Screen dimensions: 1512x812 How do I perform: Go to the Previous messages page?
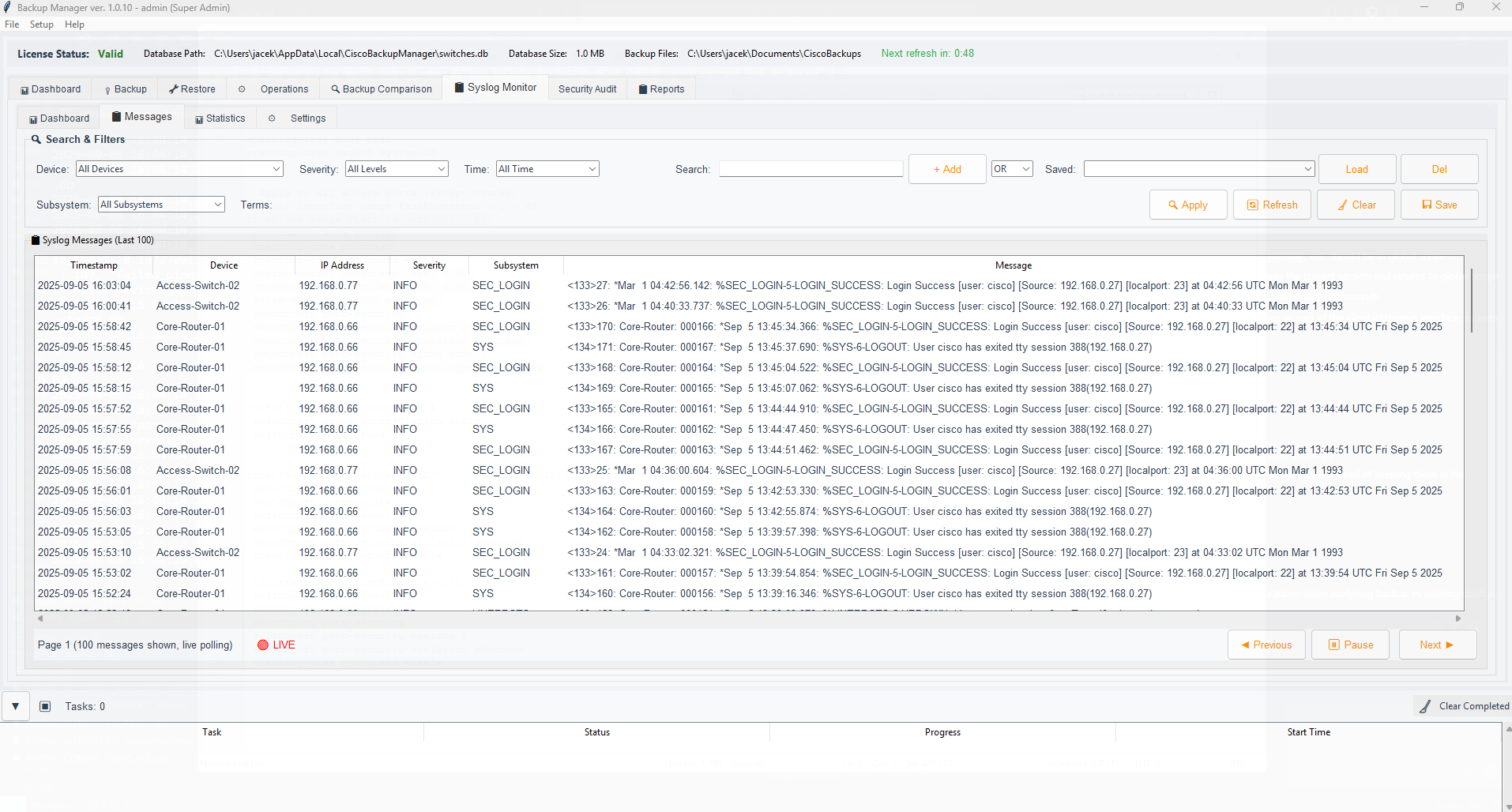coord(1266,645)
